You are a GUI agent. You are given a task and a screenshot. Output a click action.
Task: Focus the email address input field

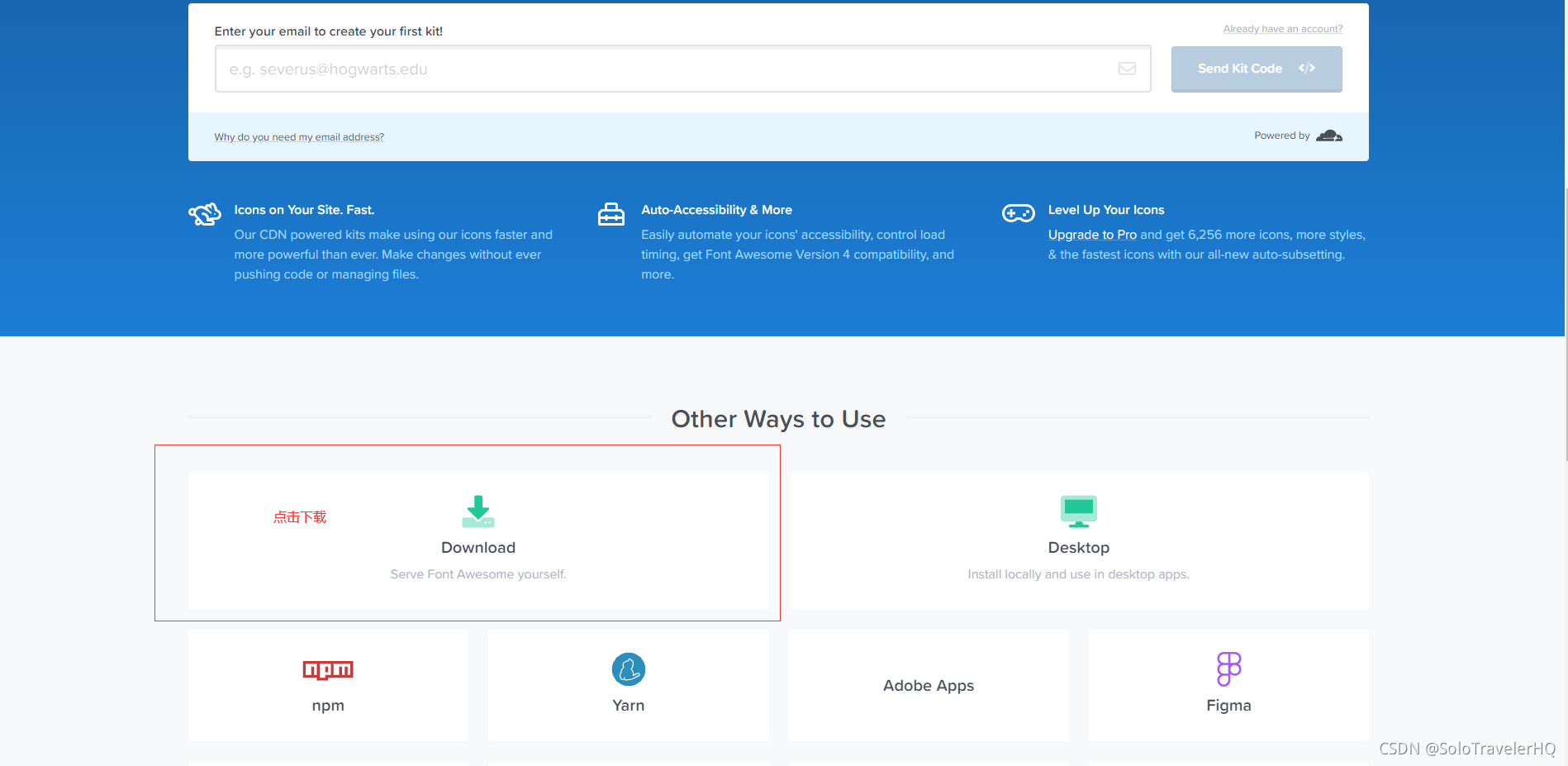(x=682, y=69)
